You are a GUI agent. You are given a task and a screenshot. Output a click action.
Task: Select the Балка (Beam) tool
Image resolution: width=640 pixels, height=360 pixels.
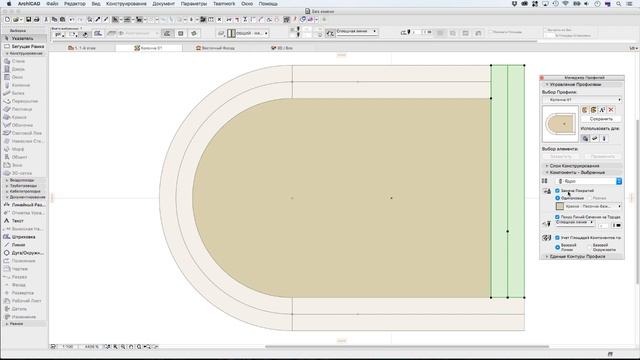tap(24, 93)
